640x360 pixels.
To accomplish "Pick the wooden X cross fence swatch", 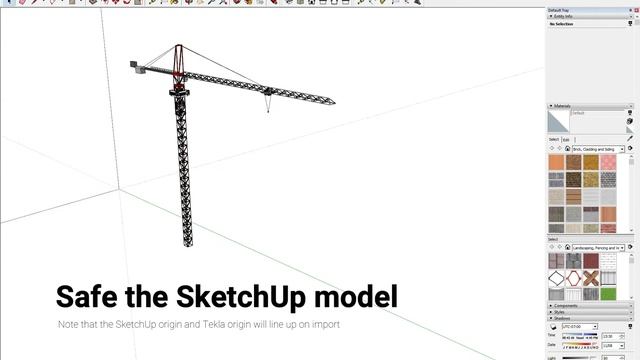I will (591, 278).
